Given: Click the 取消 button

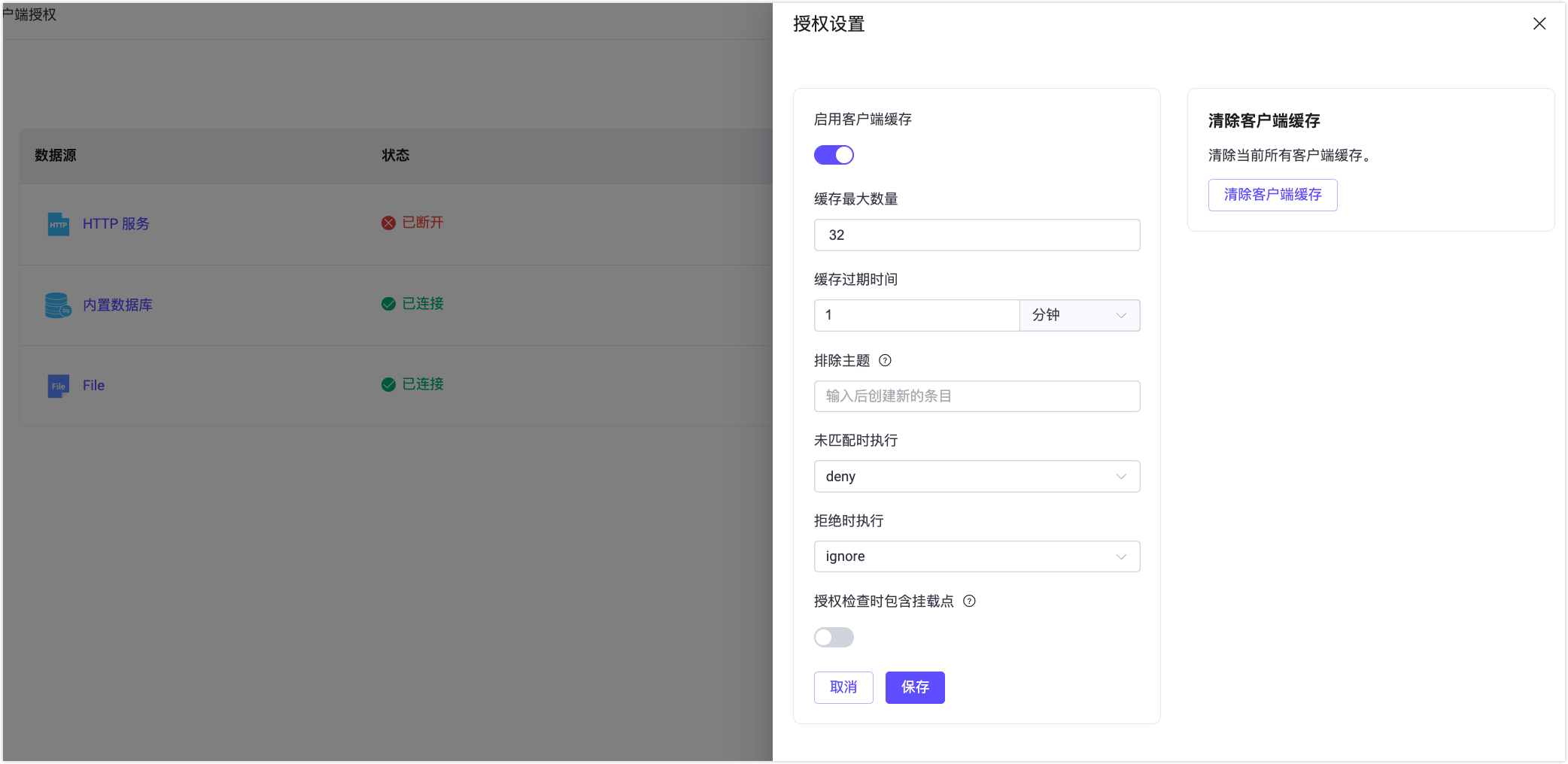Looking at the screenshot, I should coord(843,687).
